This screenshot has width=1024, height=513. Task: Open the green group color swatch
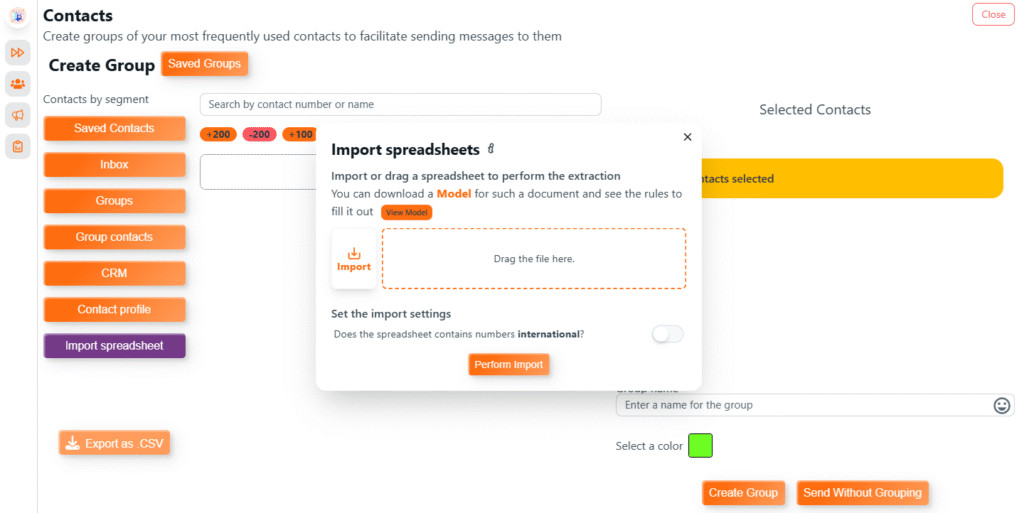(x=700, y=446)
